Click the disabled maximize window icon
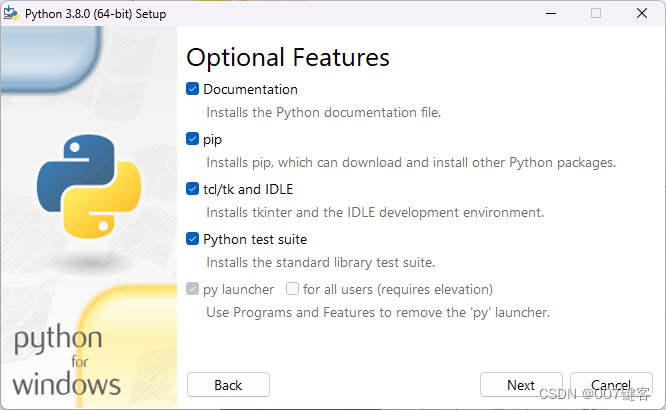Image resolution: width=666 pixels, height=410 pixels. (x=596, y=14)
